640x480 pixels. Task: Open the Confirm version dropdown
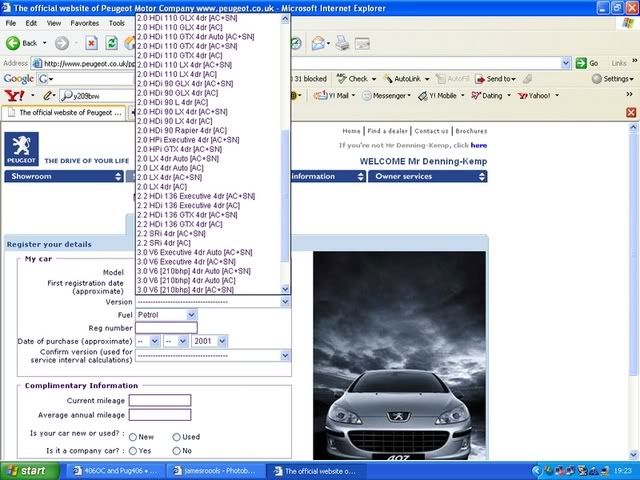[x=213, y=356]
